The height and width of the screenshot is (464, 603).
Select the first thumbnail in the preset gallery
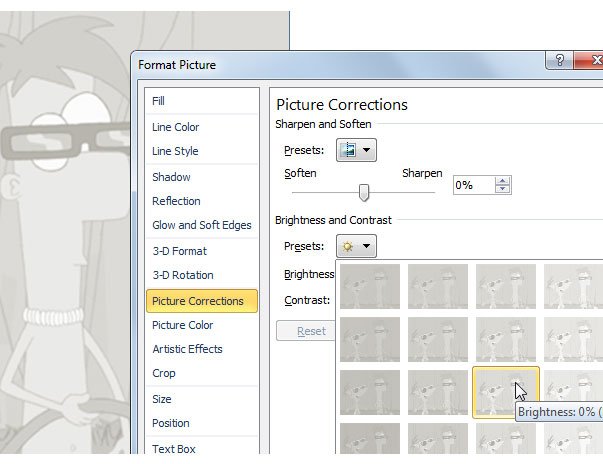point(370,286)
